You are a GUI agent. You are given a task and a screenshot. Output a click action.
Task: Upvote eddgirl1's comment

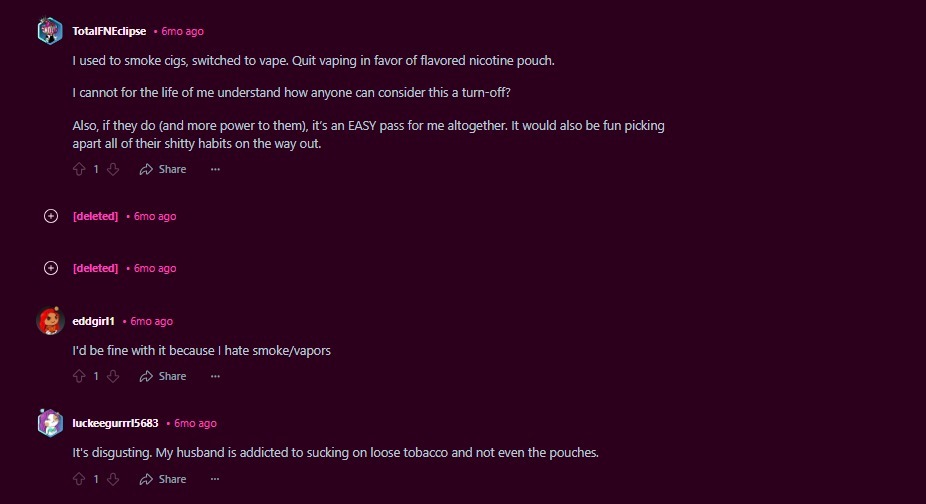pyautogui.click(x=80, y=377)
